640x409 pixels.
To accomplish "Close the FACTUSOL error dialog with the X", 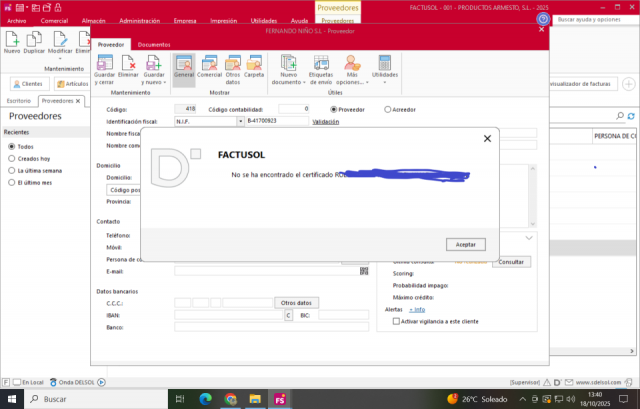I will coord(487,139).
